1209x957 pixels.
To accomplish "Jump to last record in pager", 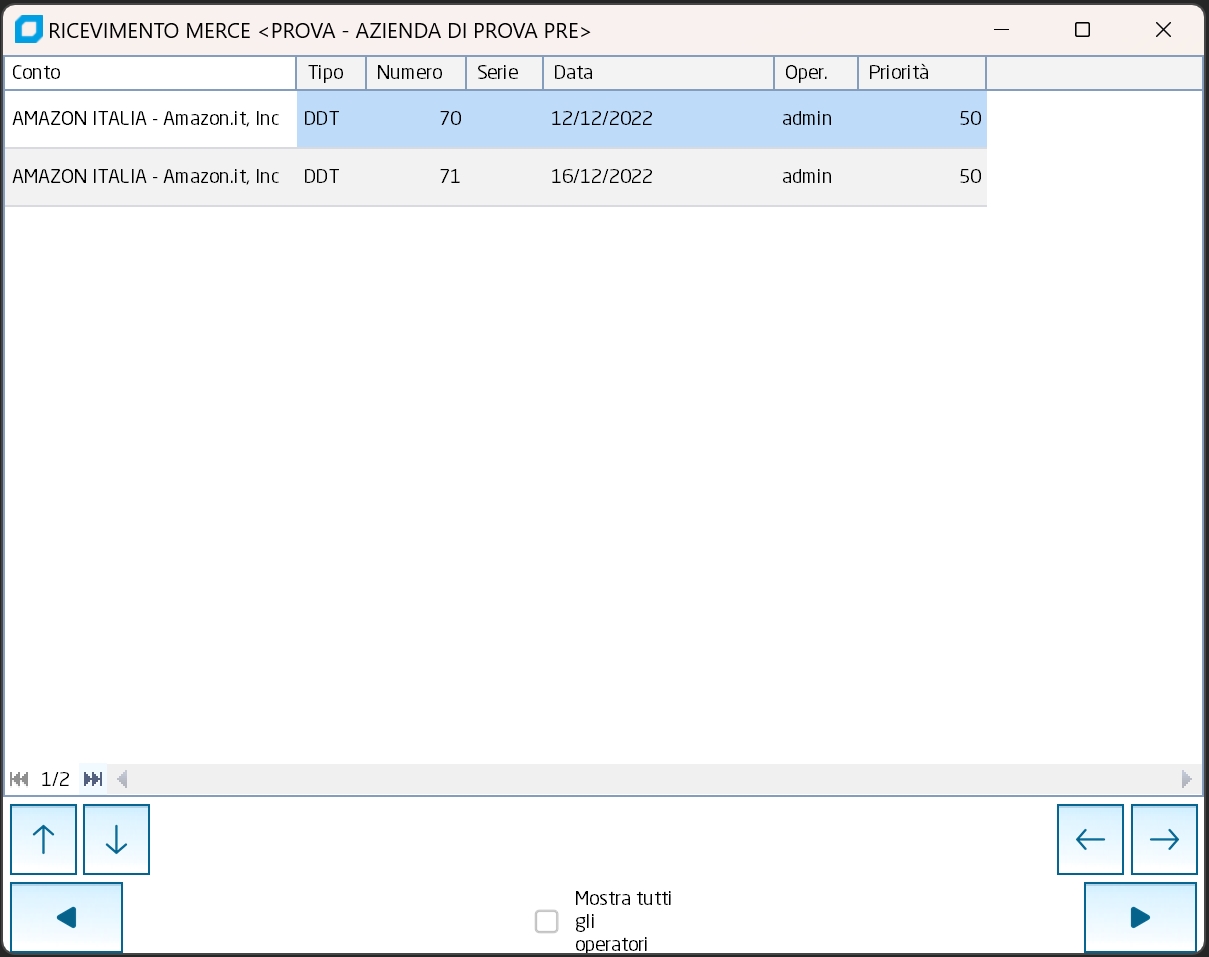I will pos(93,779).
